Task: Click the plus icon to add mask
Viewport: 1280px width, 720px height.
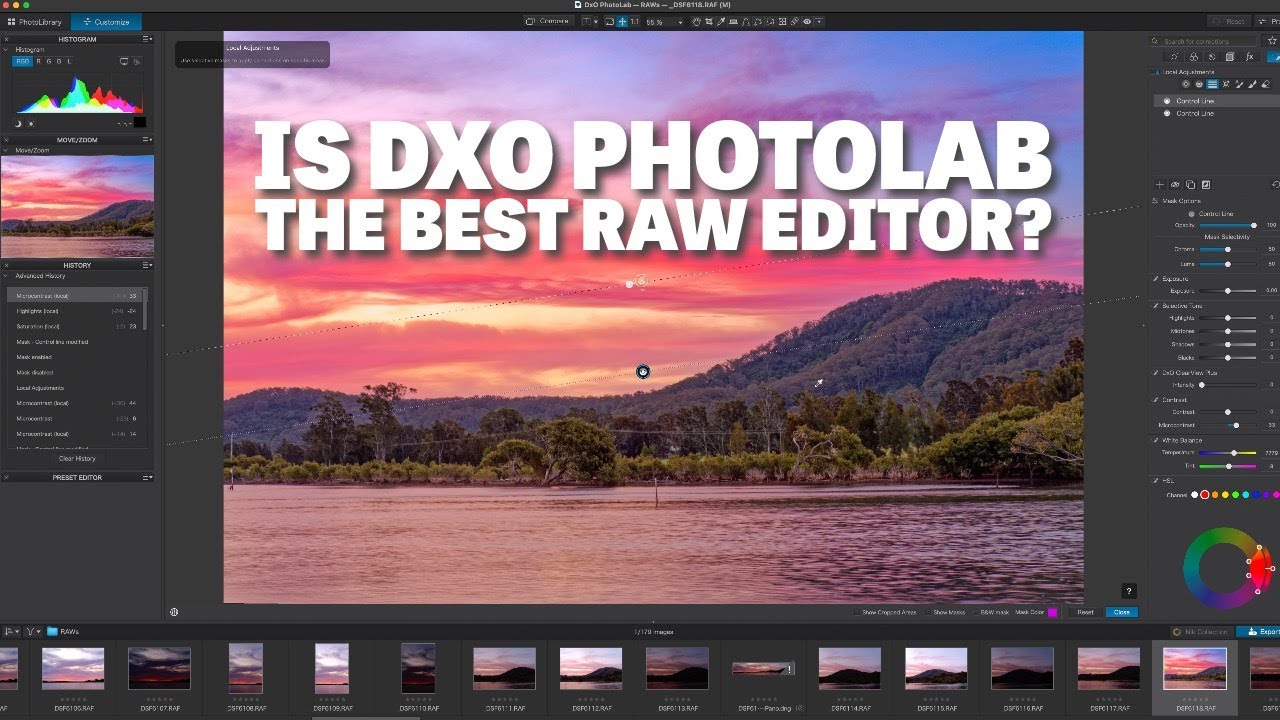Action: click(x=1160, y=185)
